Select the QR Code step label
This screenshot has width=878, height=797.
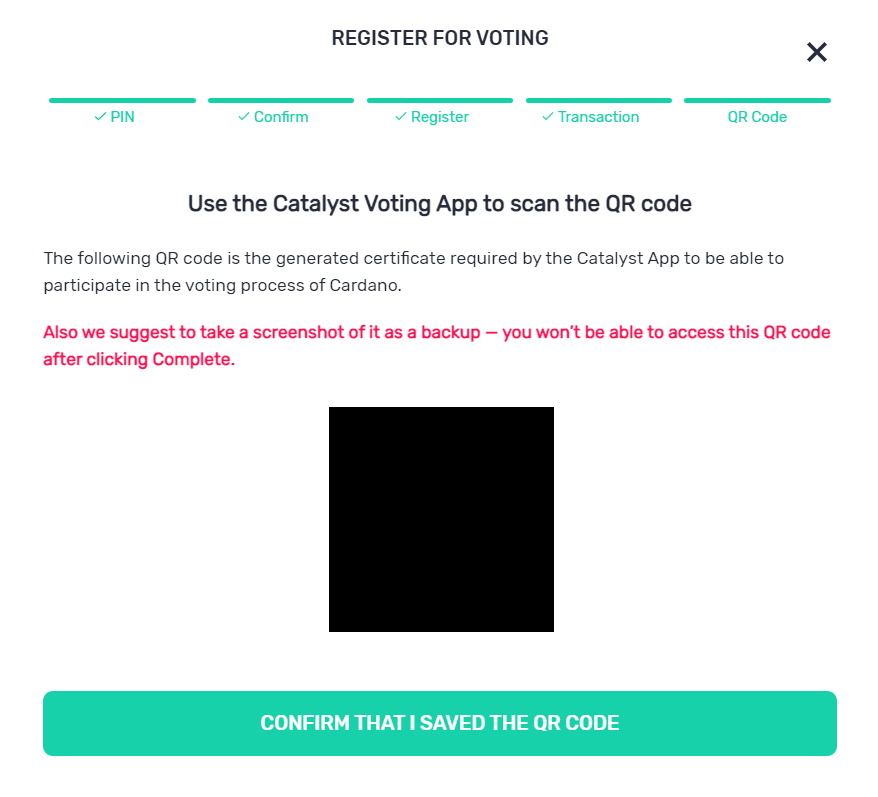757,117
